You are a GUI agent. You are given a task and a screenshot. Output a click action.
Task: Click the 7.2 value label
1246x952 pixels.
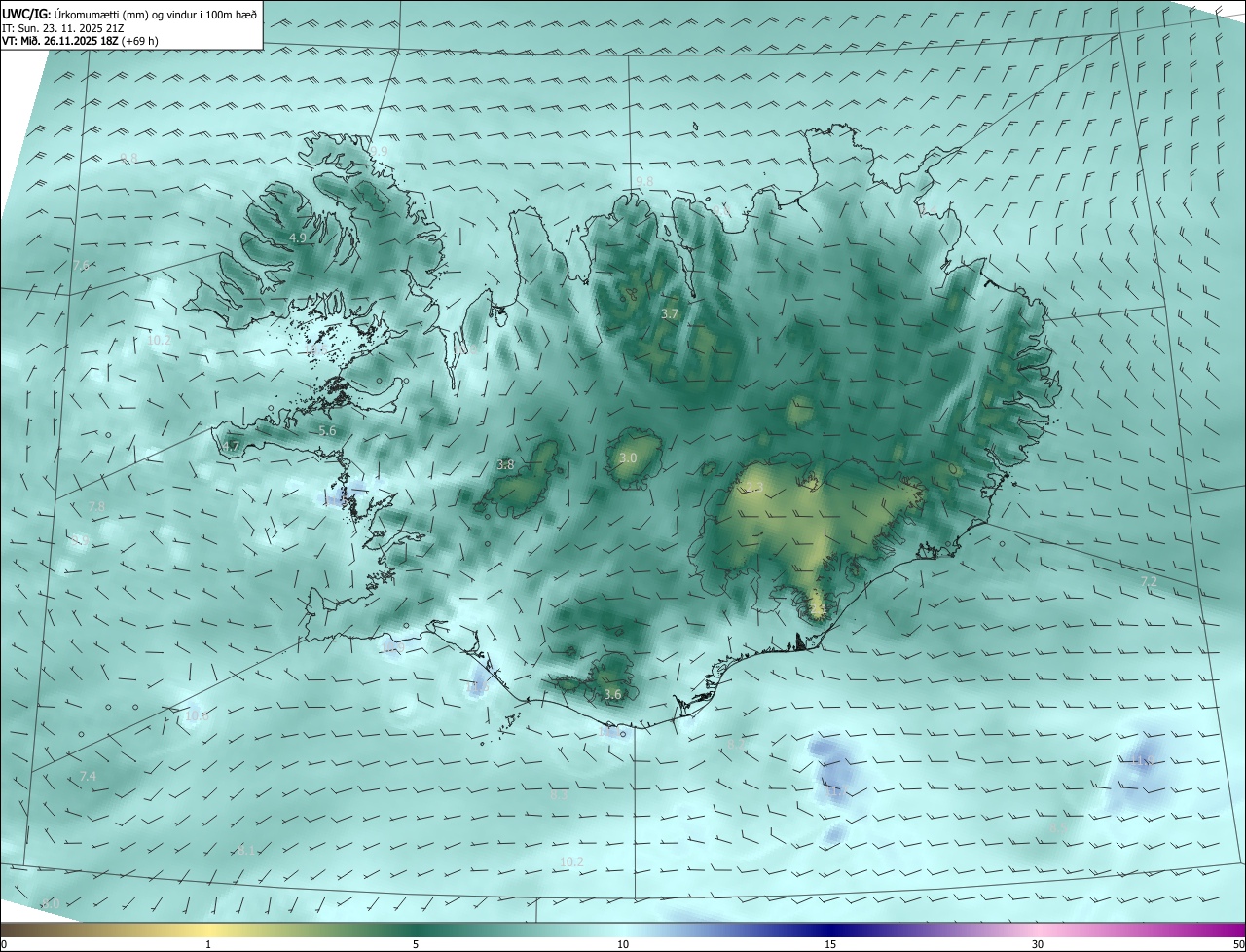pos(1149,581)
